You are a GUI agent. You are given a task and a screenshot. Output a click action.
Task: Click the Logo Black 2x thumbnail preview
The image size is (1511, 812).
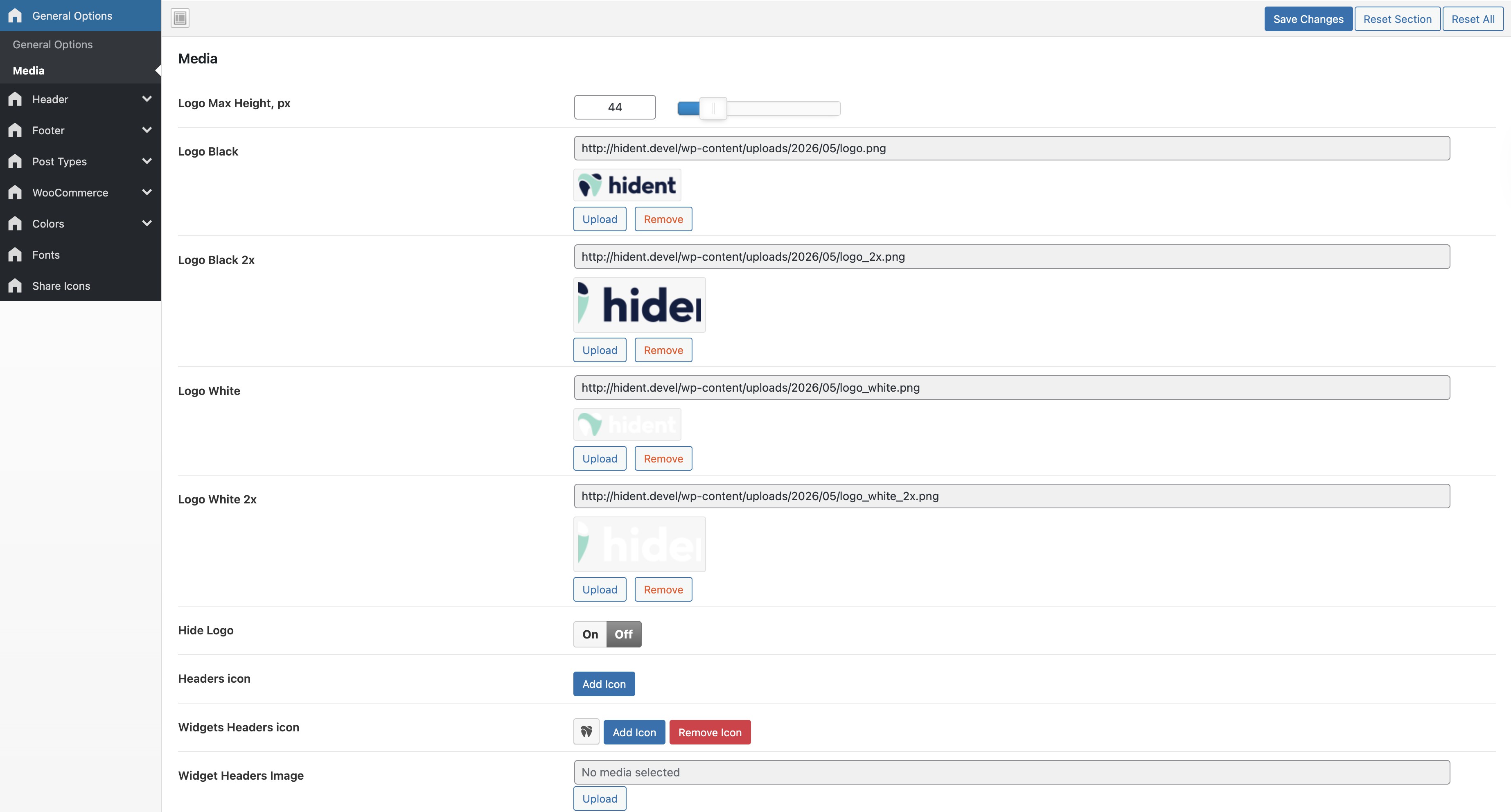[639, 305]
